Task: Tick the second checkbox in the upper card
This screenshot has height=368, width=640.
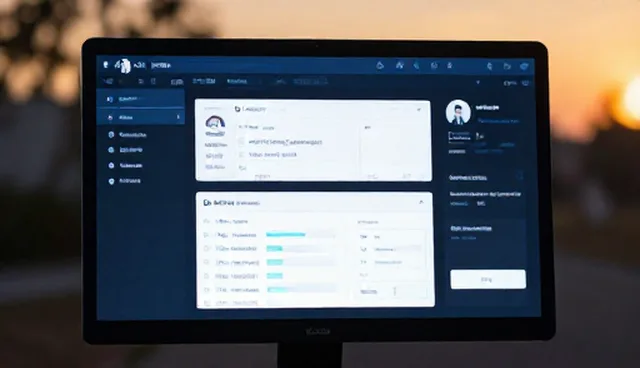Action: point(241,155)
